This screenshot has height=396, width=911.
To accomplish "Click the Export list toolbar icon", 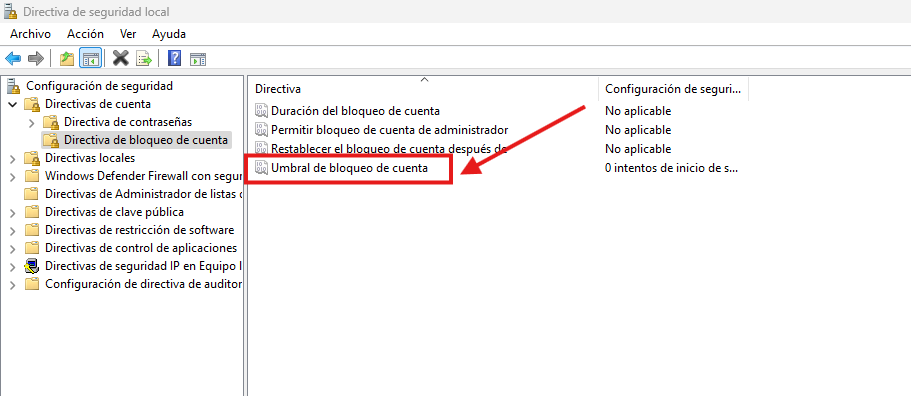I will click(144, 58).
